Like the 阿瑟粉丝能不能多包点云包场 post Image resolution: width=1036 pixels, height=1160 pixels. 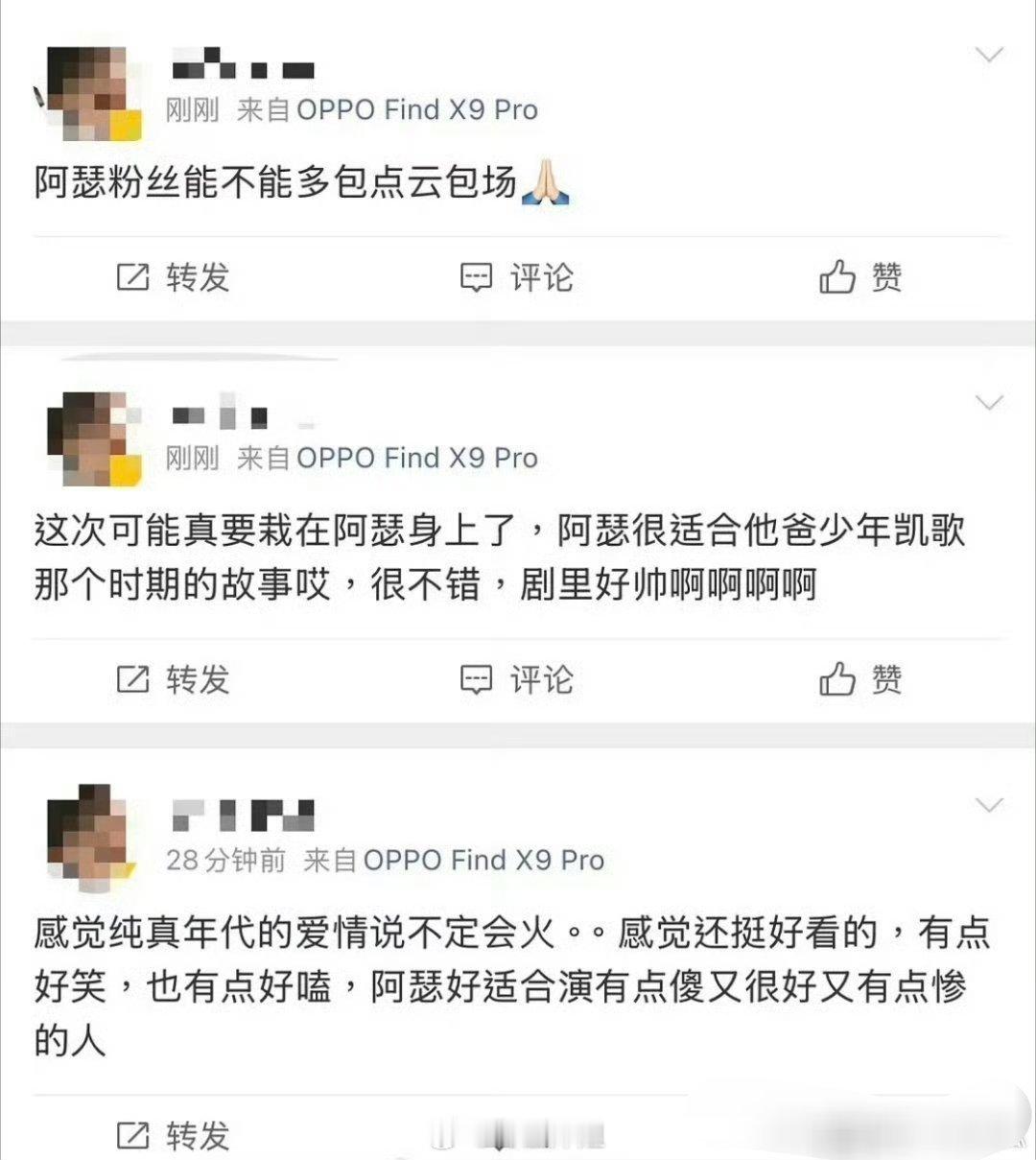(x=860, y=277)
